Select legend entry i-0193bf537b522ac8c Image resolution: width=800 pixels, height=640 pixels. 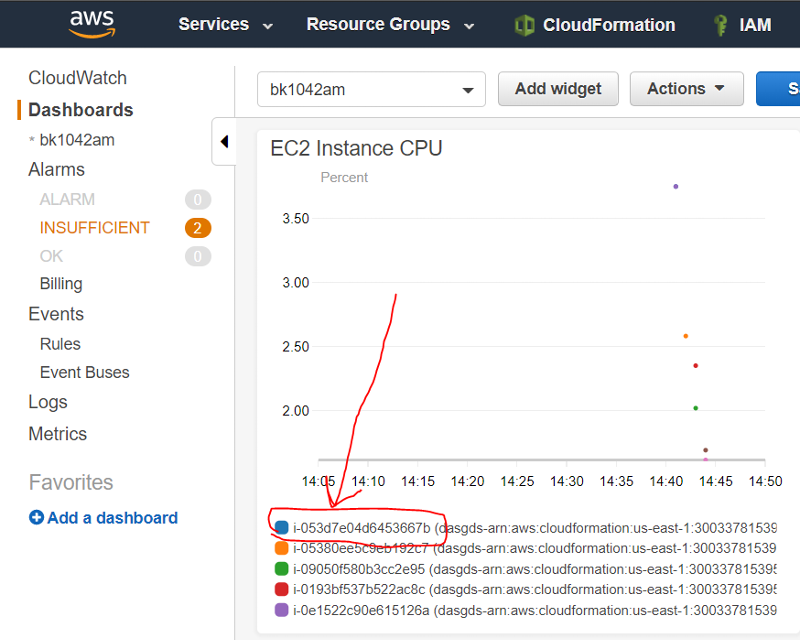[535, 589]
